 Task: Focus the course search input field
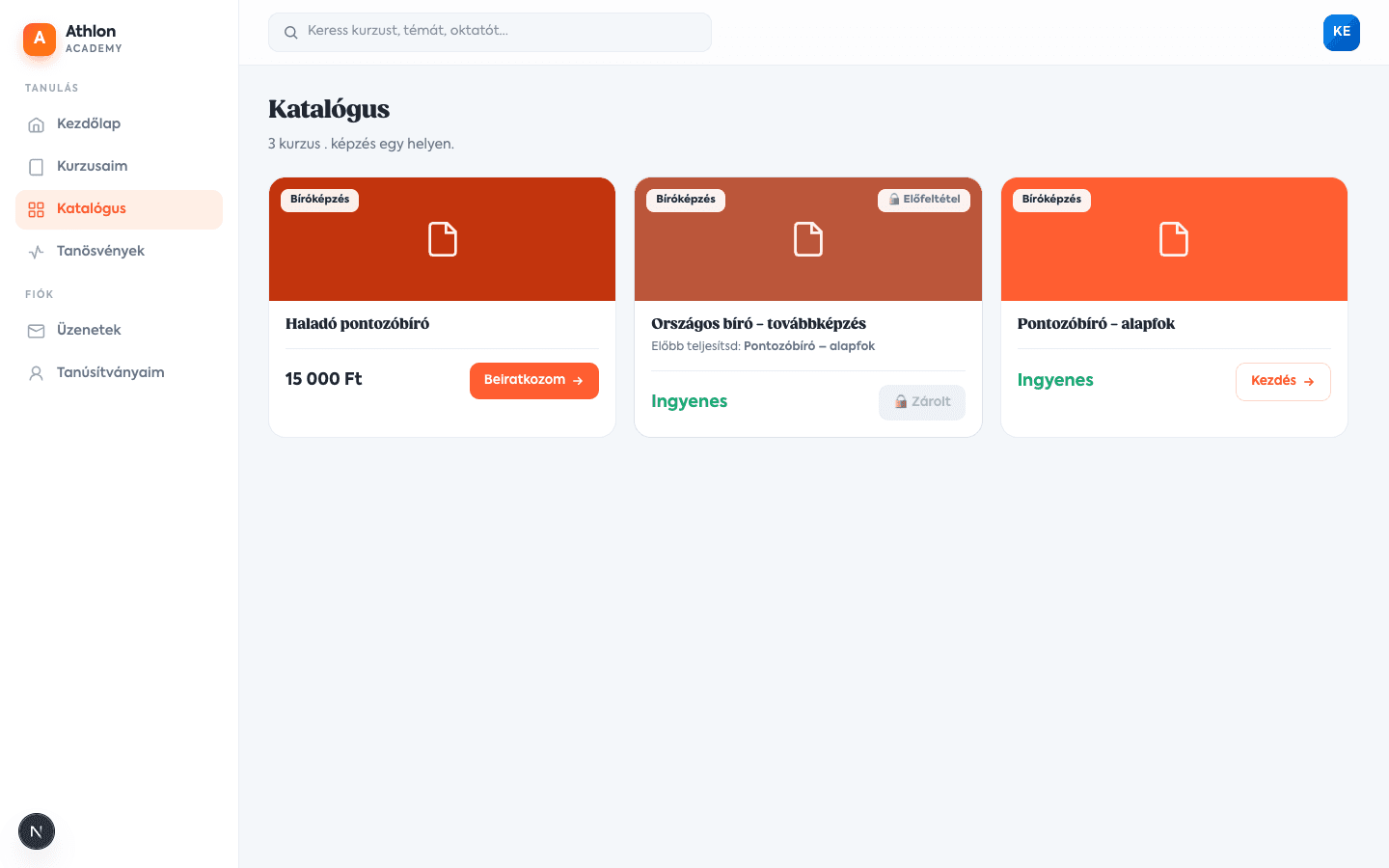[x=490, y=33]
